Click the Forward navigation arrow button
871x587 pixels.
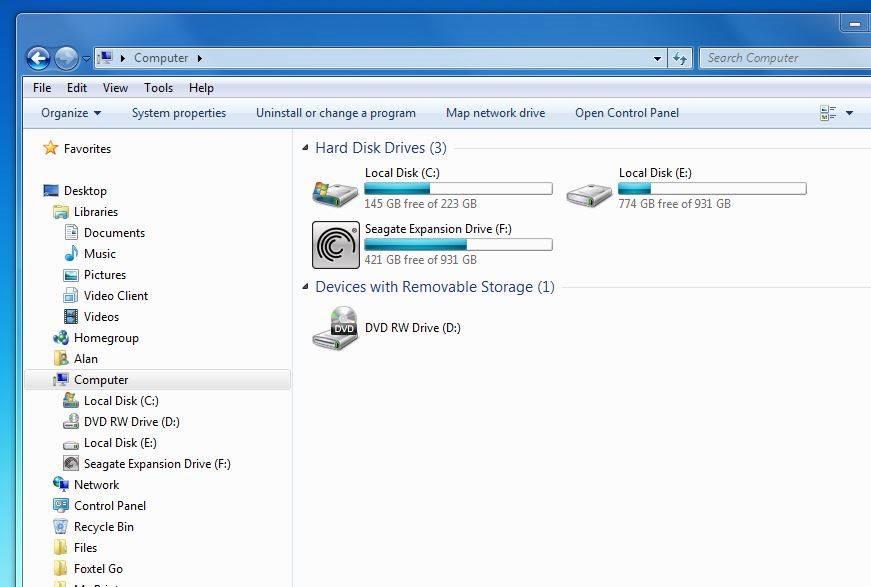(x=66, y=58)
